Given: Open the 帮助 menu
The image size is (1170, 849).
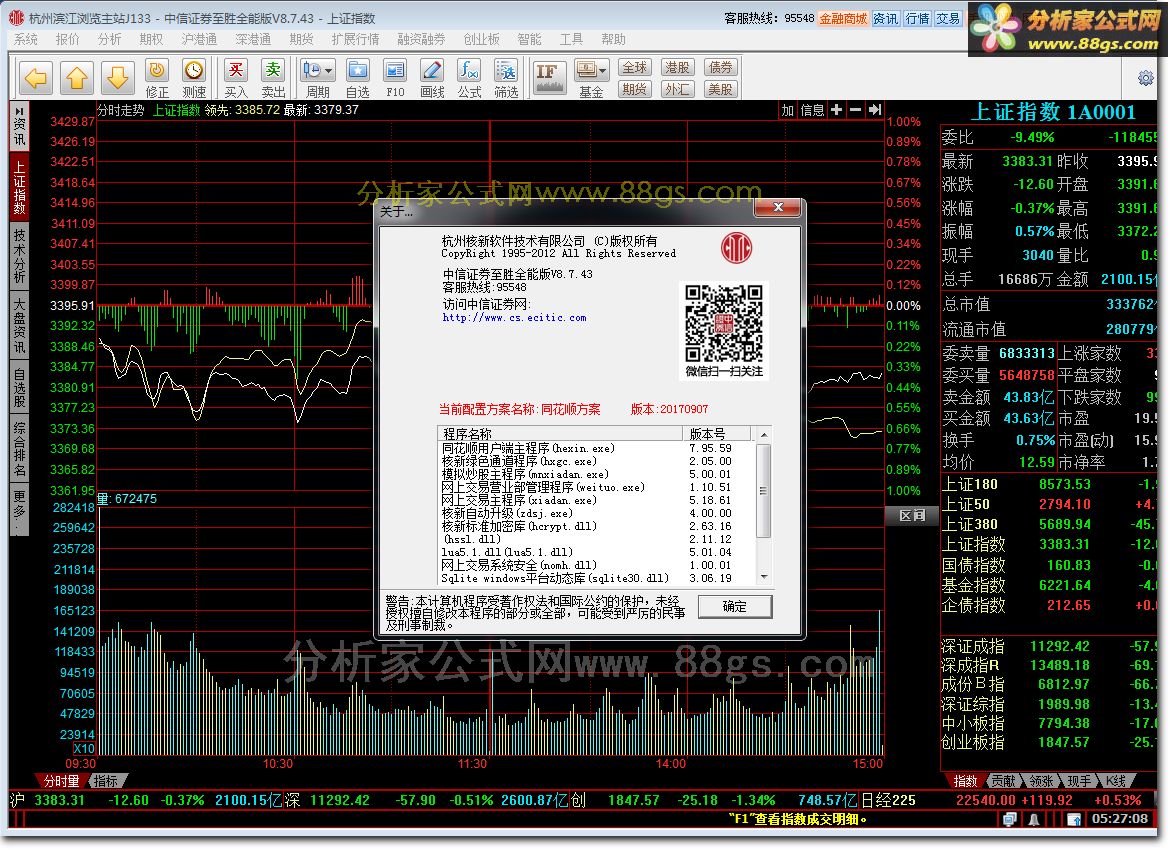Looking at the screenshot, I should 613,39.
